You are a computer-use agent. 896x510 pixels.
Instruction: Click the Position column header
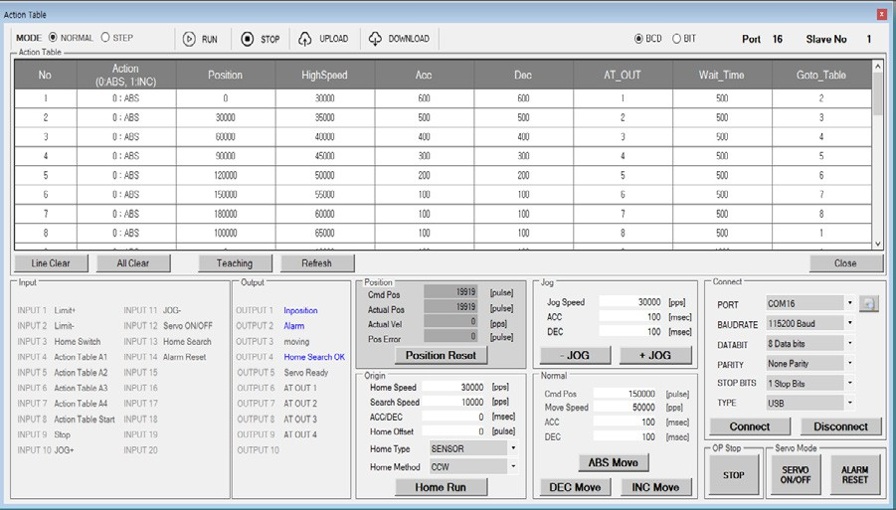(x=225, y=75)
